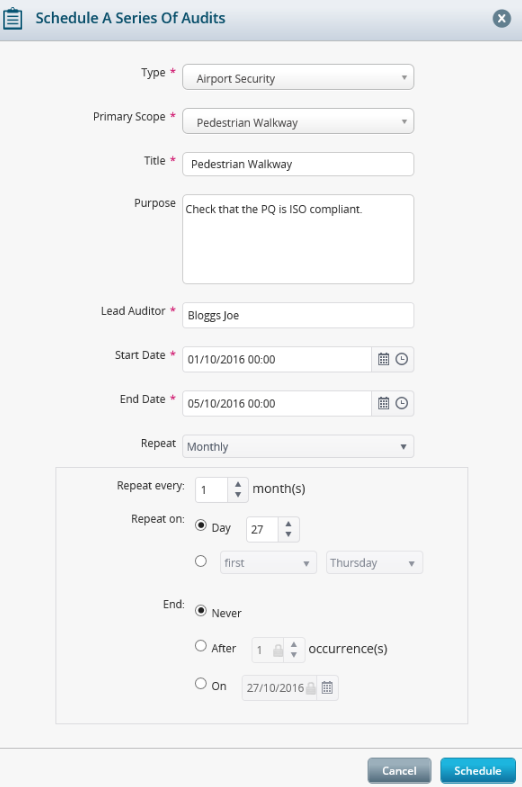
Task: Select the Day radio button
Action: tap(201, 526)
